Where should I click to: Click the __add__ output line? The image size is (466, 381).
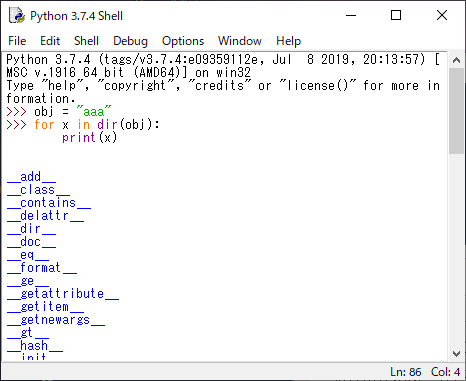[x=31, y=177]
